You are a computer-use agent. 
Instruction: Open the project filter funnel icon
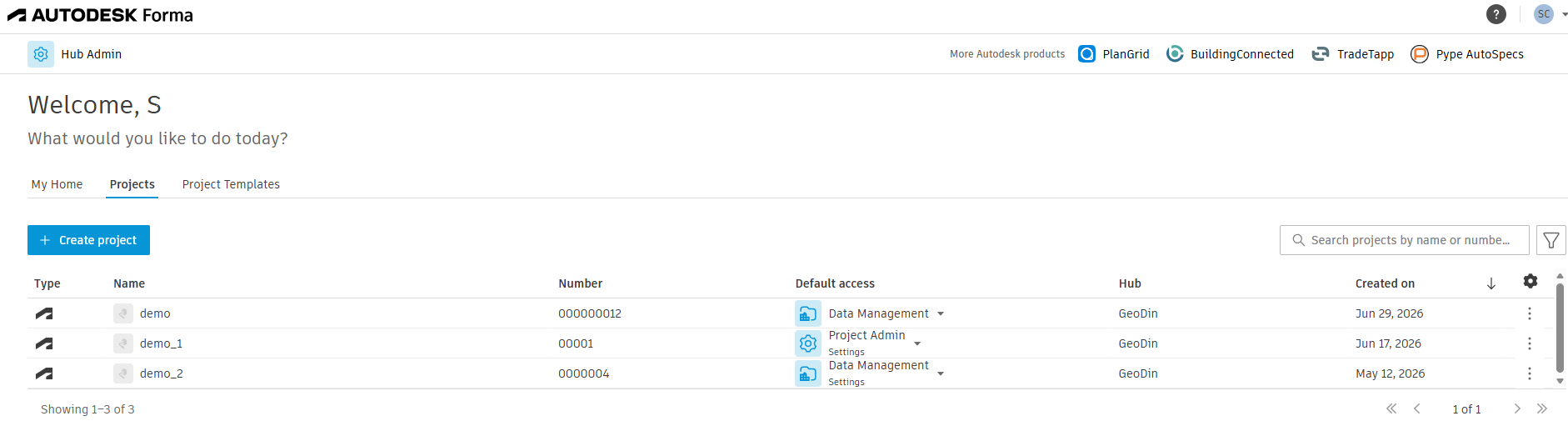pos(1551,240)
